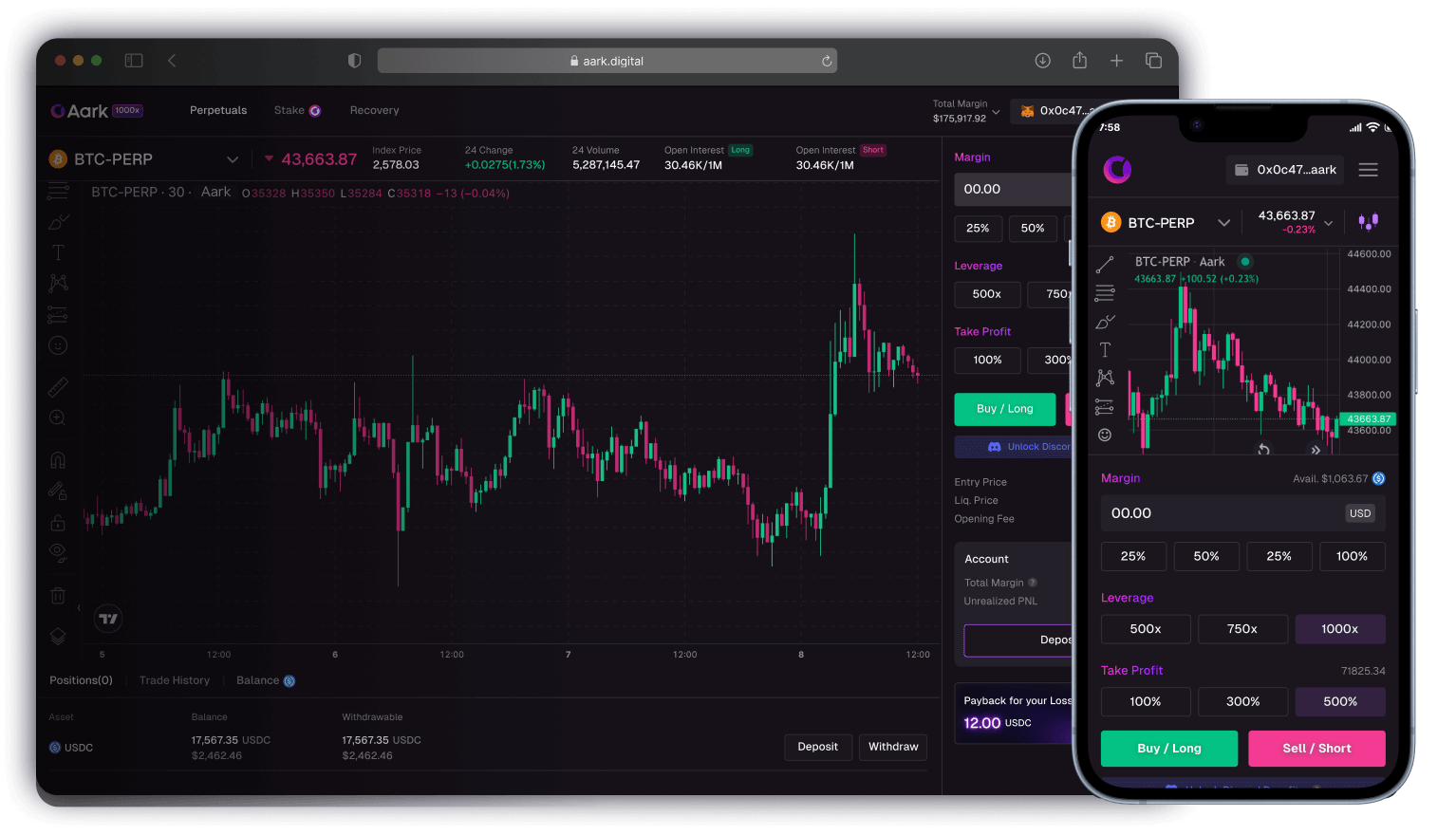Tap undo arrow on phone chart
1456x835 pixels.
(x=1263, y=450)
